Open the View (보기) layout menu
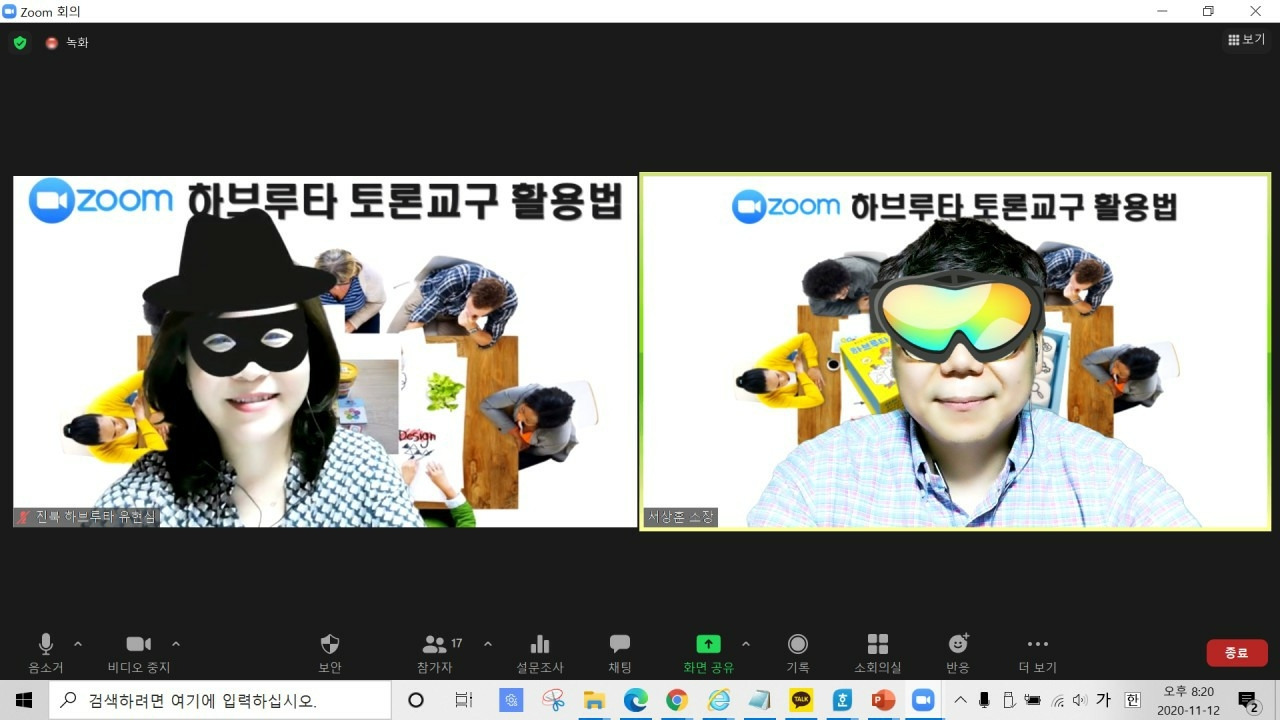This screenshot has height=720, width=1280. pos(1247,40)
